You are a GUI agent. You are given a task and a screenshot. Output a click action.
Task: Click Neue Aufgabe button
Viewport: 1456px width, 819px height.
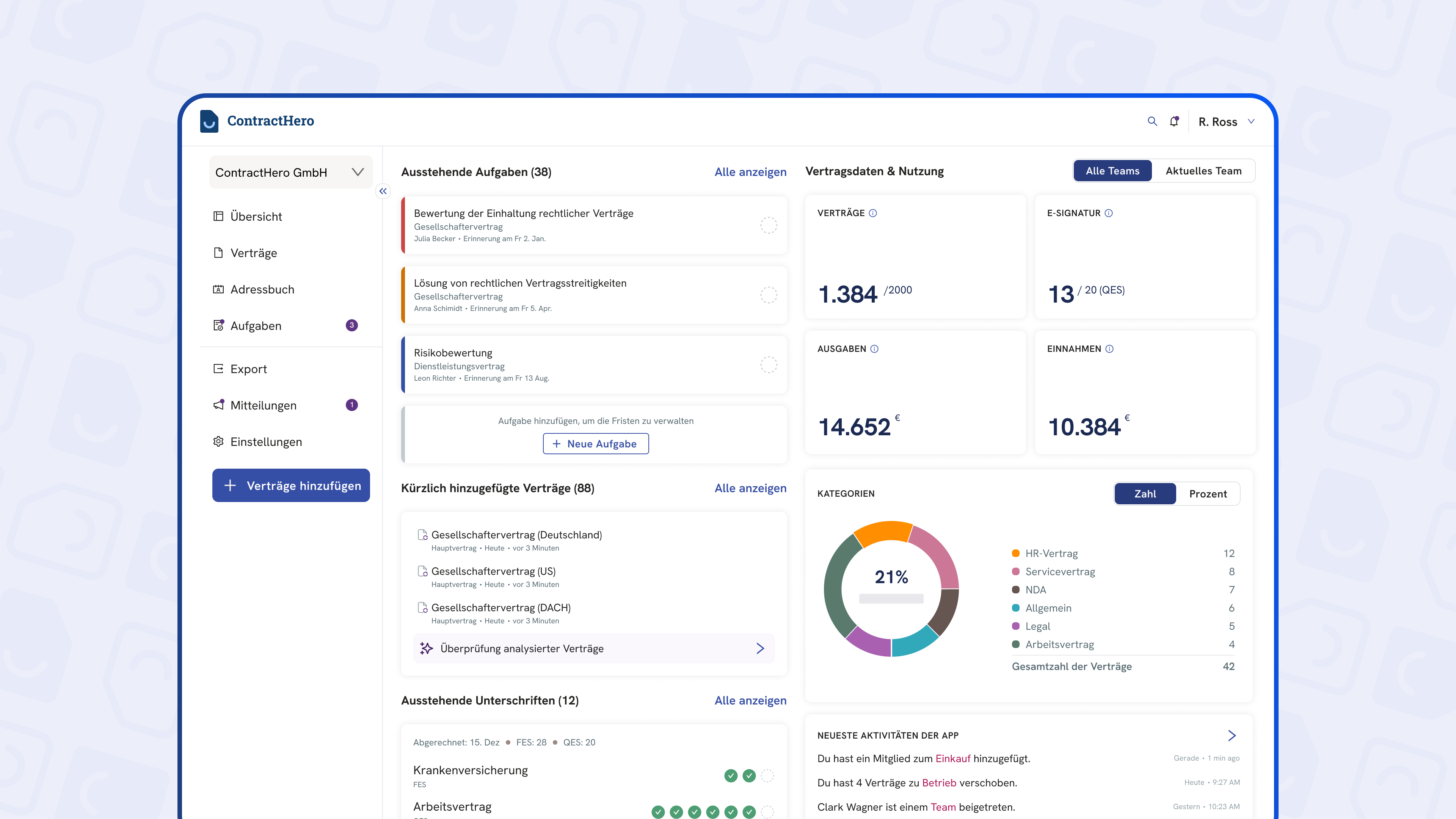595,443
